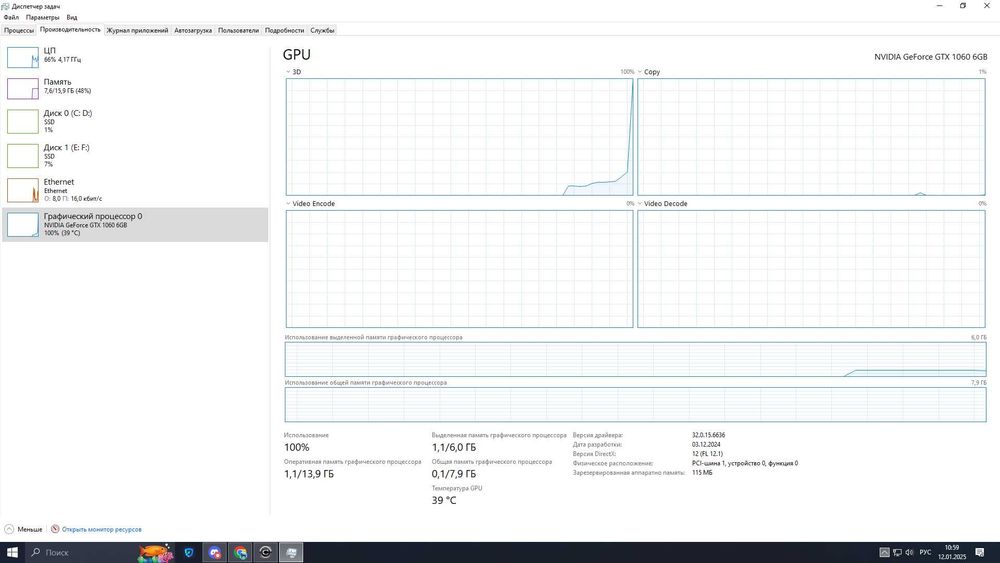Click inside the Video Encode graph

pyautogui.click(x=459, y=268)
